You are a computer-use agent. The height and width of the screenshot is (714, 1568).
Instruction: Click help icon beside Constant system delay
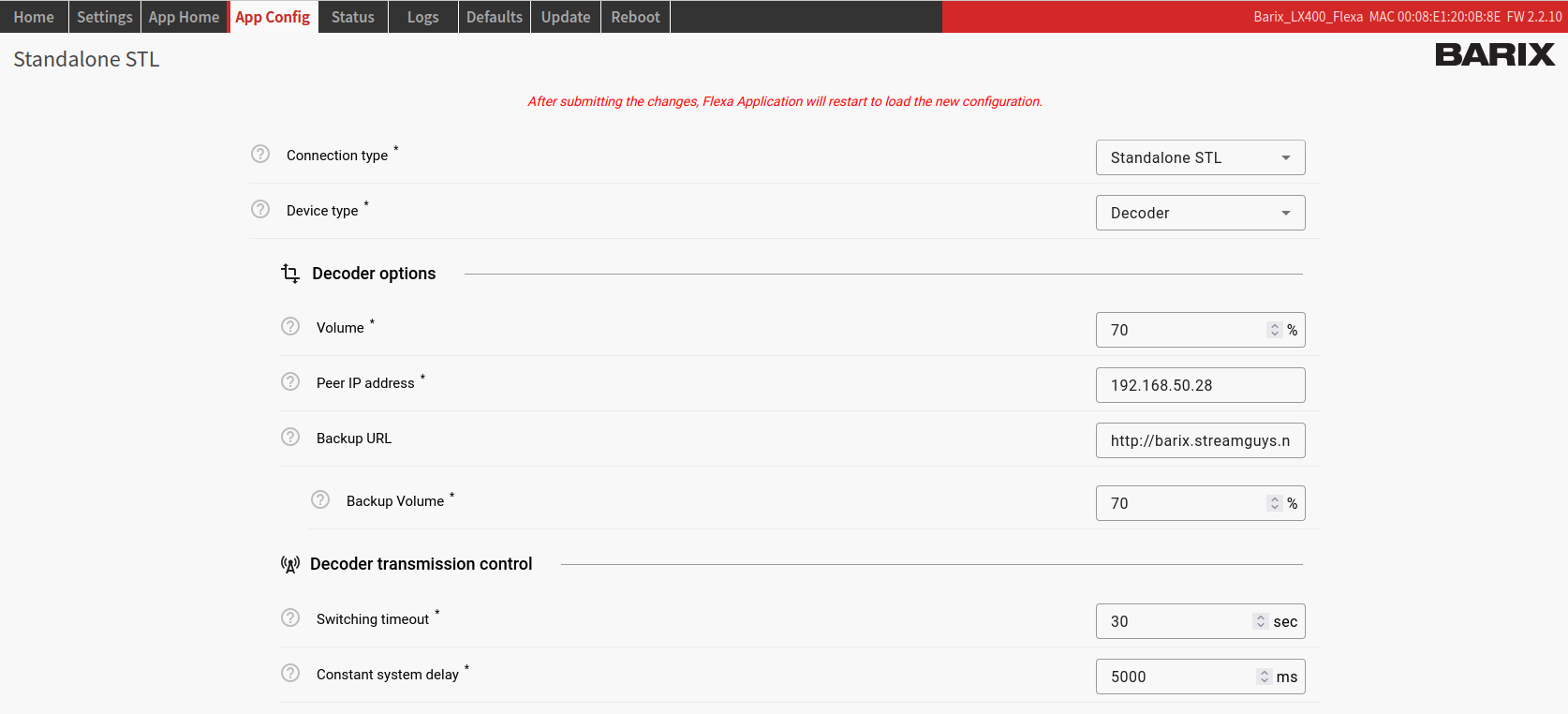coord(290,673)
